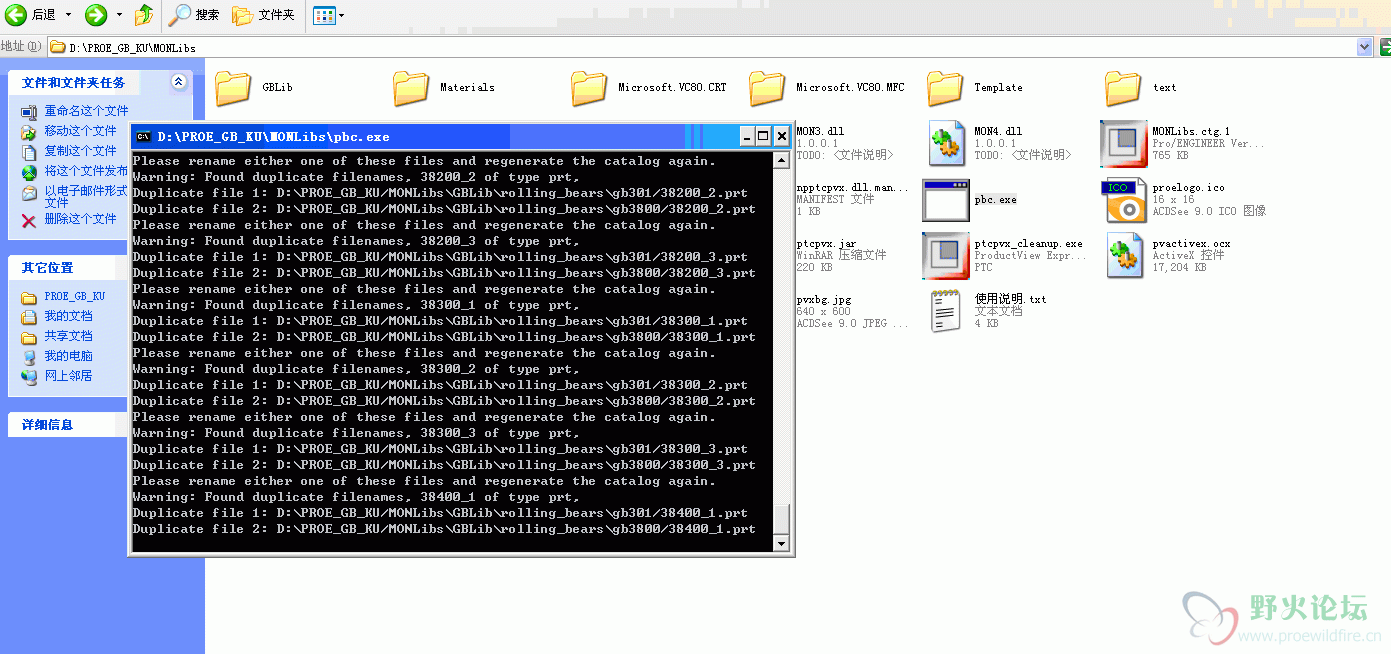Screen dimensions: 1391x654
Task: Select the MONLibs.ctg.1 file icon
Action: pyautogui.click(x=1123, y=144)
